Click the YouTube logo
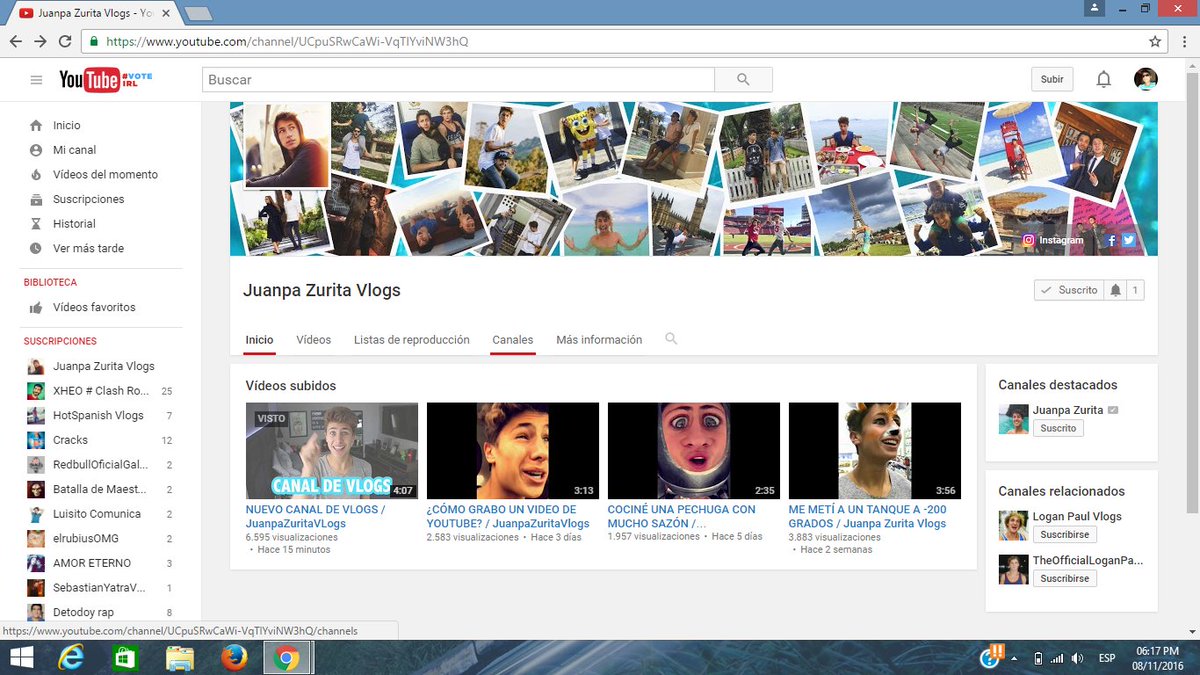Screen dimensions: 1200x675 90,80
